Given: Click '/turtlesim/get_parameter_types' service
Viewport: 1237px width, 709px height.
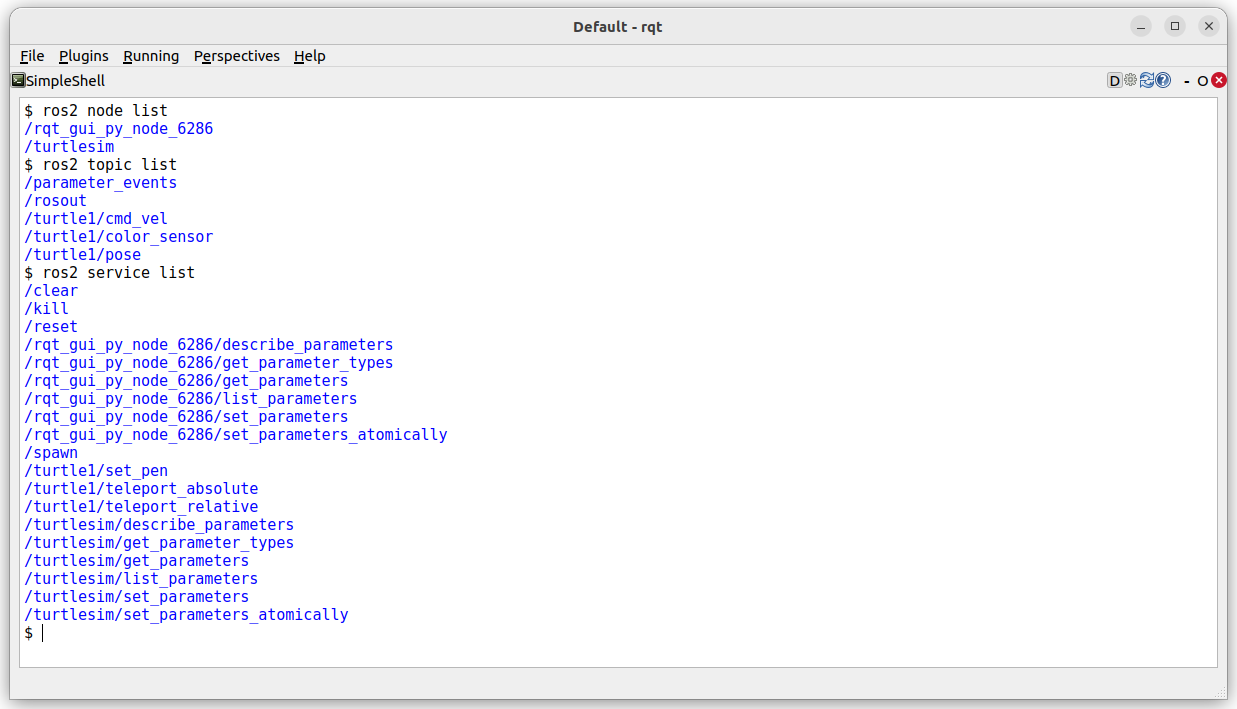Looking at the screenshot, I should [159, 542].
